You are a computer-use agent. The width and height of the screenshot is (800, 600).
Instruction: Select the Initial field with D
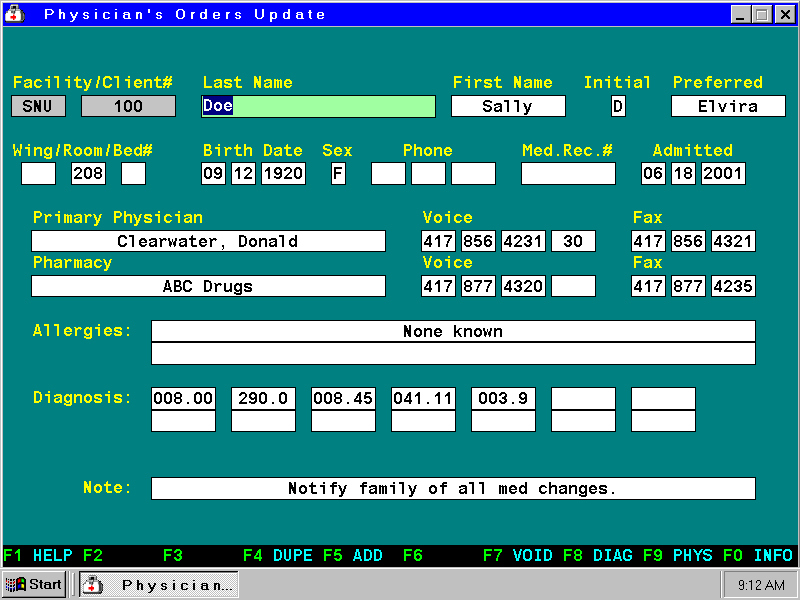[x=618, y=106]
